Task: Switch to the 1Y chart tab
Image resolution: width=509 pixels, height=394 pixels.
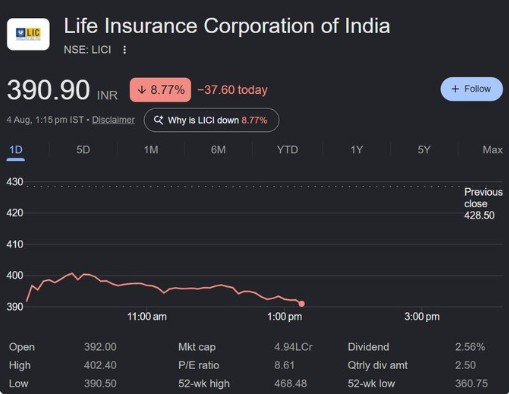Action: pyautogui.click(x=356, y=150)
